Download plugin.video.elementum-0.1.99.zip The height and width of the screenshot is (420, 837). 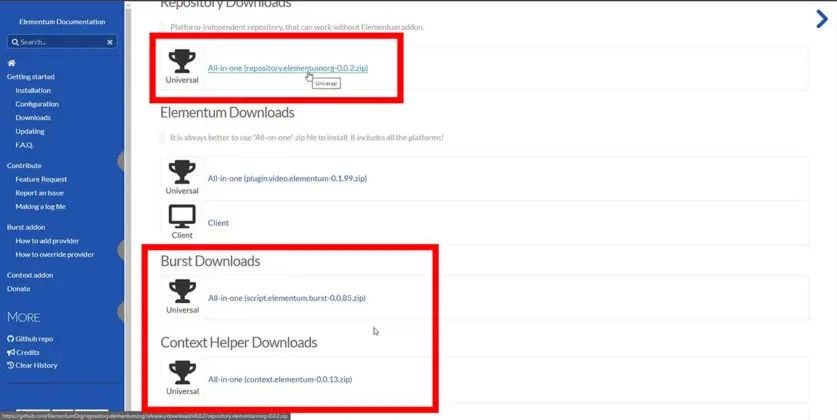point(287,178)
